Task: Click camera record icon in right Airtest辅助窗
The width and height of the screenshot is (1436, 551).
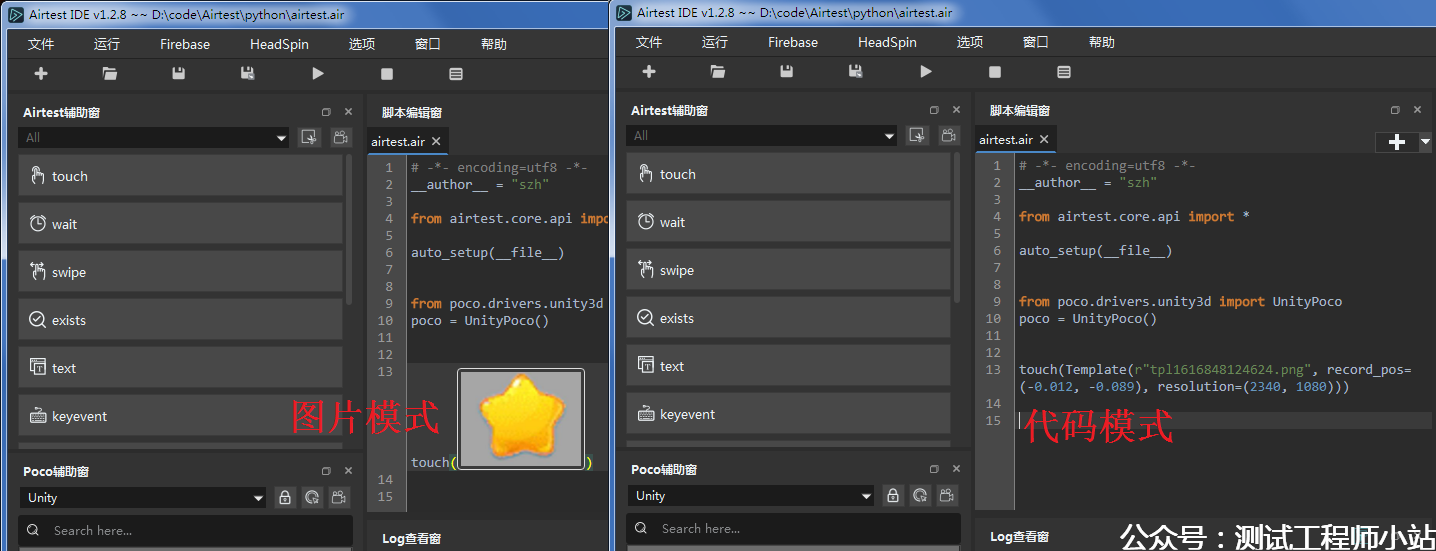Action: [x=949, y=136]
